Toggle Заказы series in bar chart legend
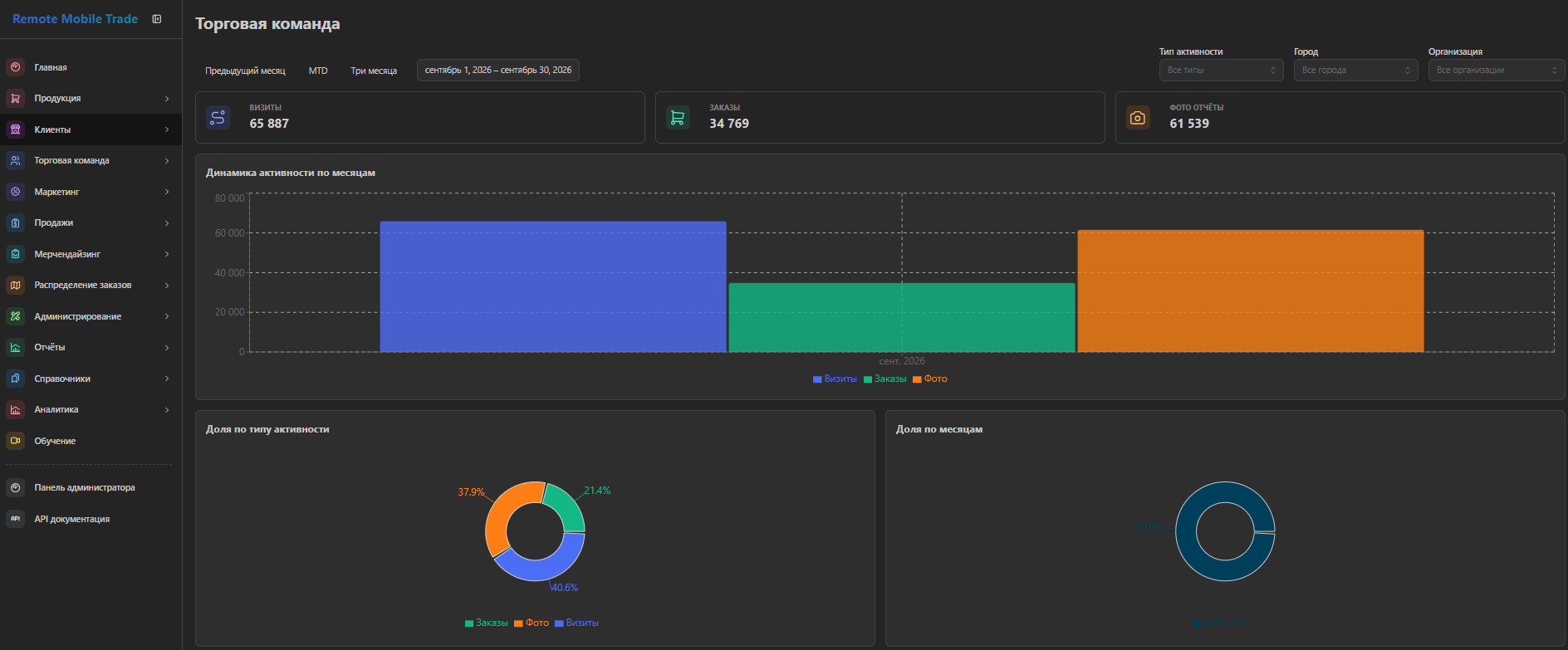1568x650 pixels. [x=885, y=379]
